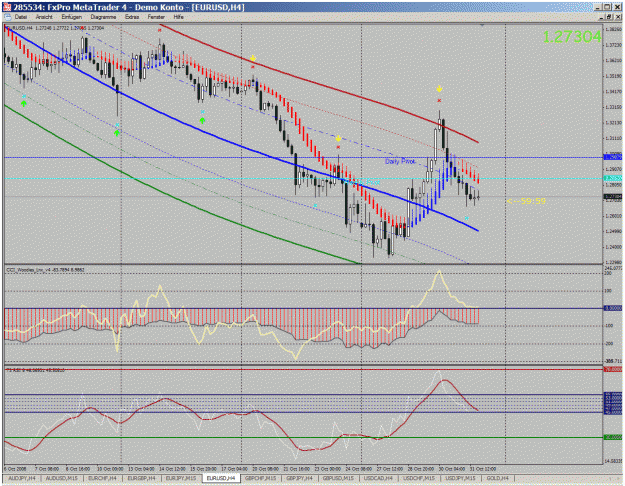Select the active EURUSD,H4 chart tab
Image resolution: width=625 pixels, height=486 pixels.
[221, 478]
